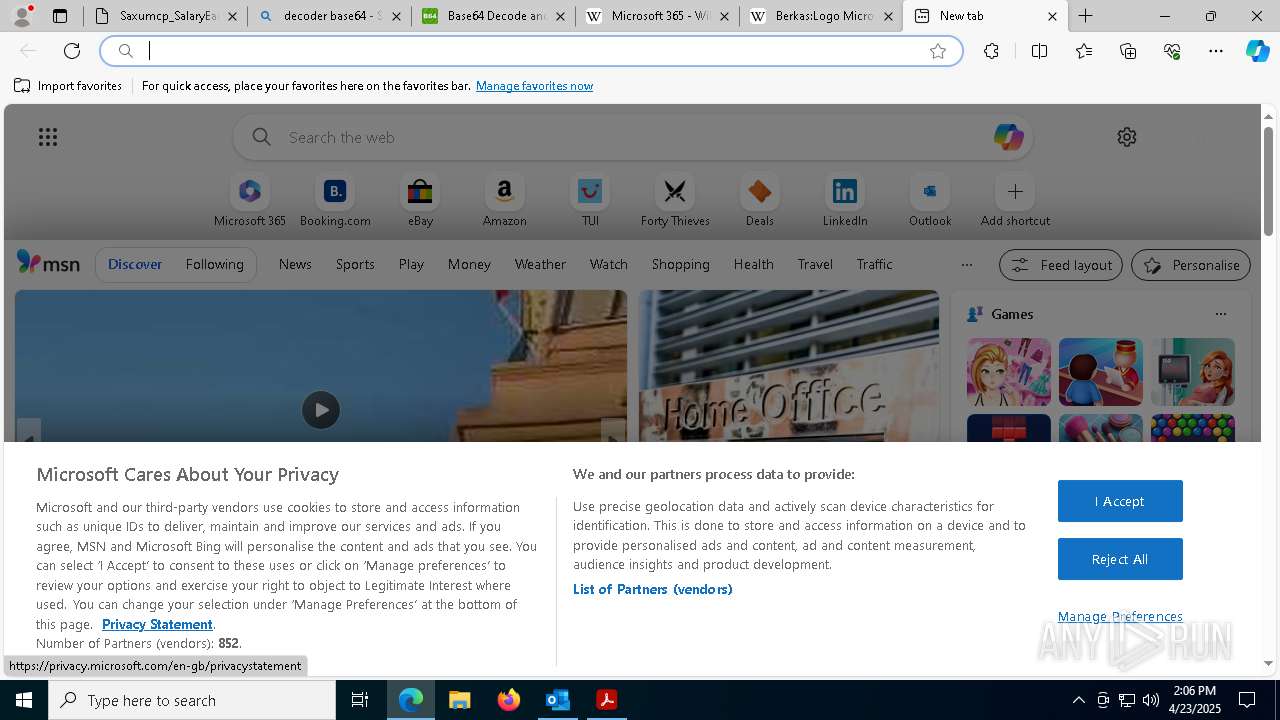1280x720 pixels.
Task: Switch to Microsoft 365 Wikipedia tab
Action: click(x=657, y=16)
